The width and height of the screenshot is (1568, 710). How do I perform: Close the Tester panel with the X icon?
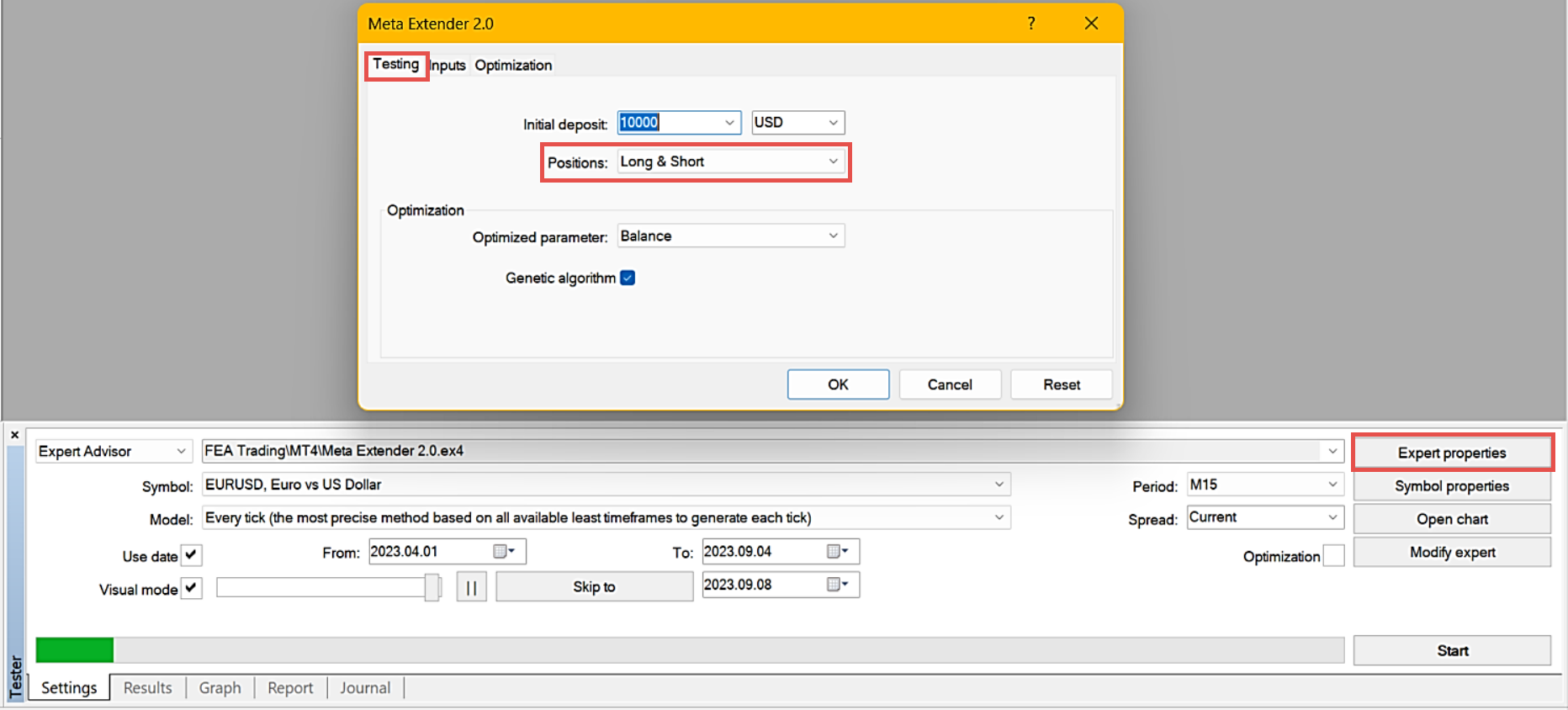coord(14,435)
